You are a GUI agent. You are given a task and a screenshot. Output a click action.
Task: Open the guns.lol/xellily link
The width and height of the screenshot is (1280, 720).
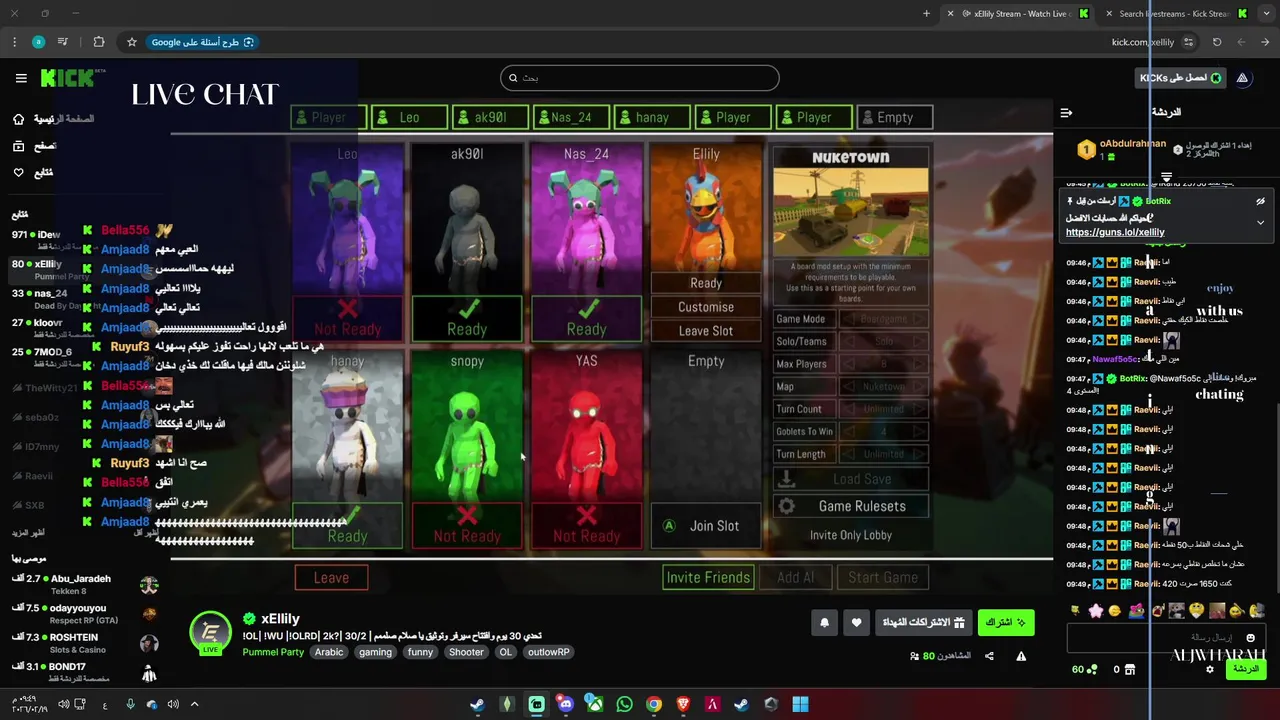click(x=1115, y=232)
